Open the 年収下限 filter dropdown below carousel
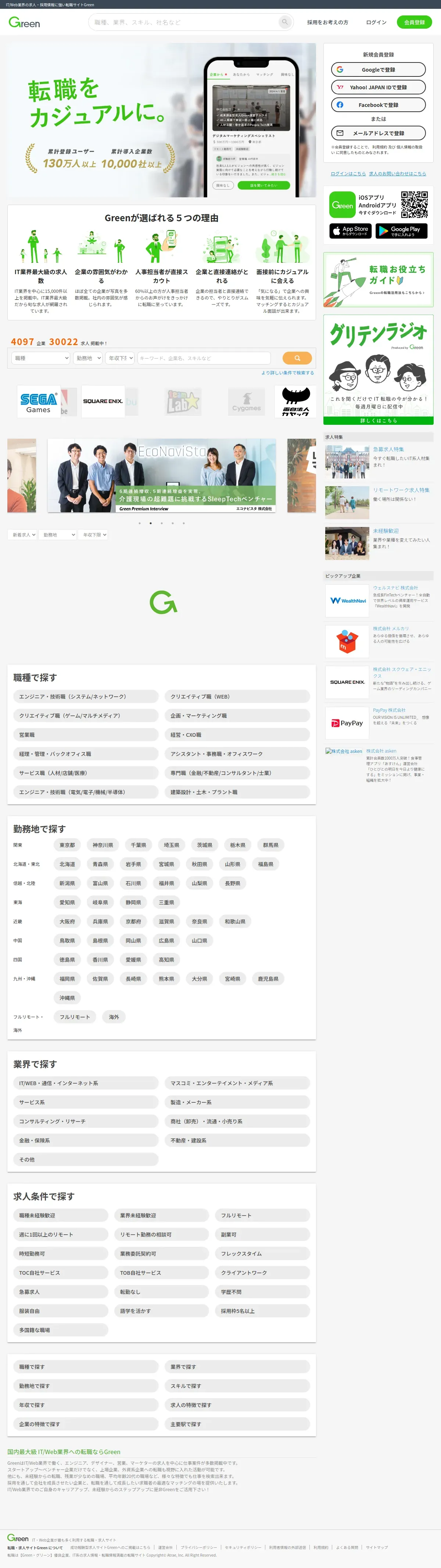The width and height of the screenshot is (441, 1568). [x=93, y=534]
